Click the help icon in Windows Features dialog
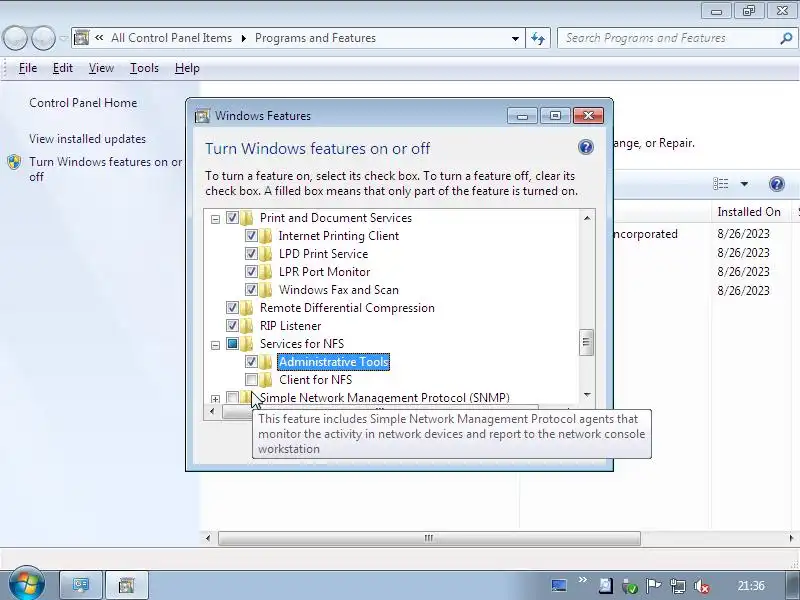The width and height of the screenshot is (800, 600). (x=586, y=147)
